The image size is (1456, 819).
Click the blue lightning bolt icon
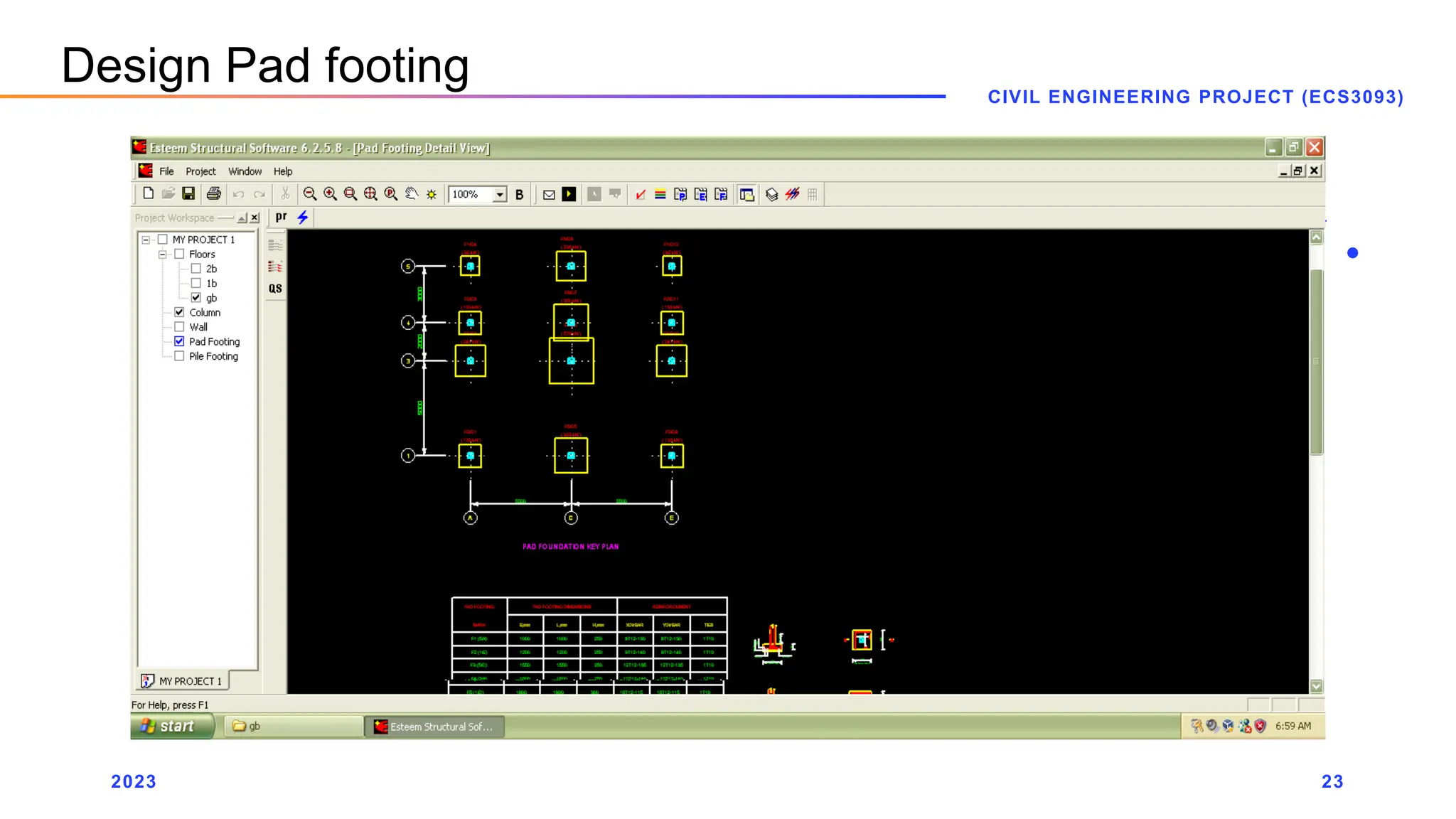[x=303, y=218]
